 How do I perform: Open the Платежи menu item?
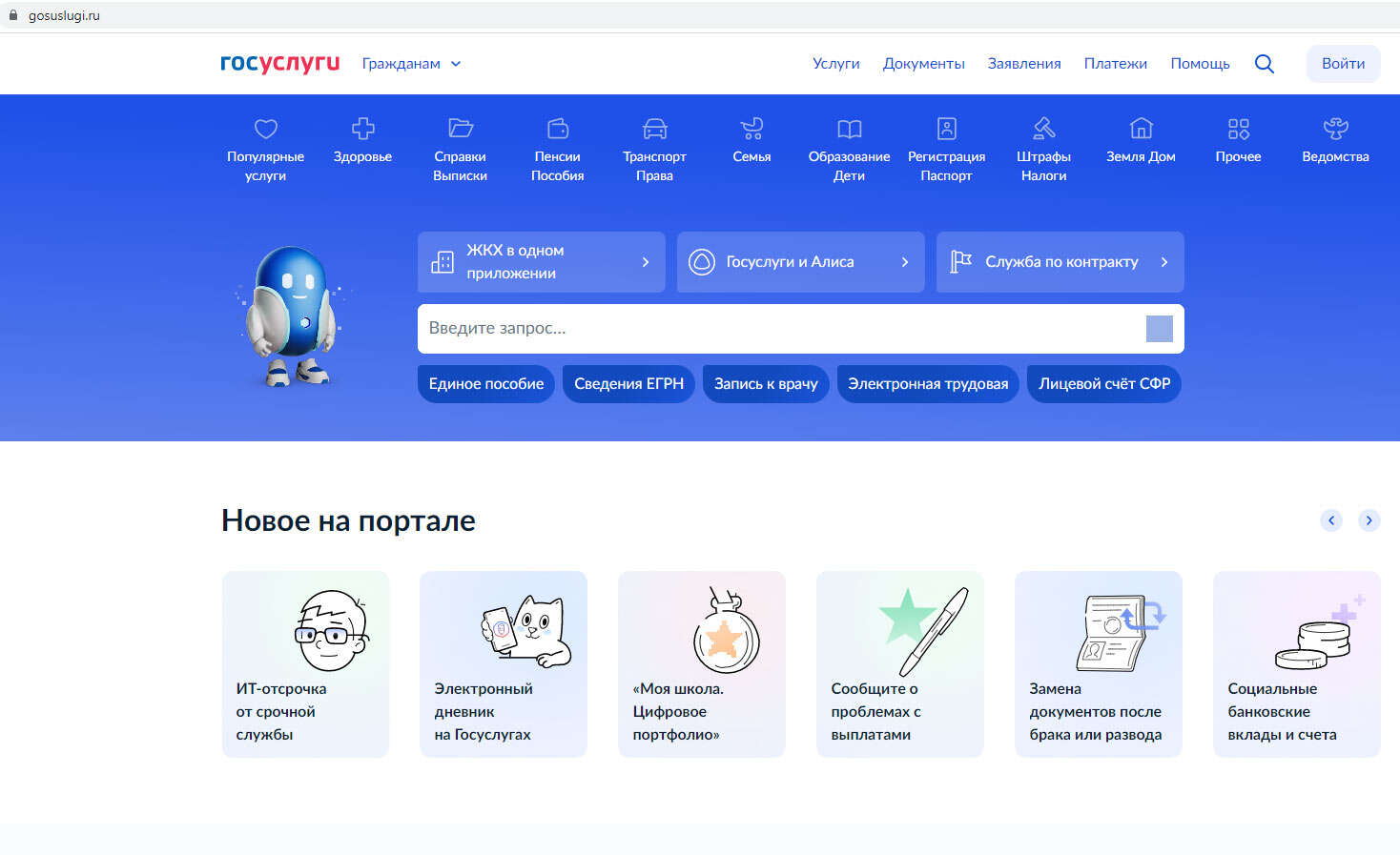(1115, 64)
